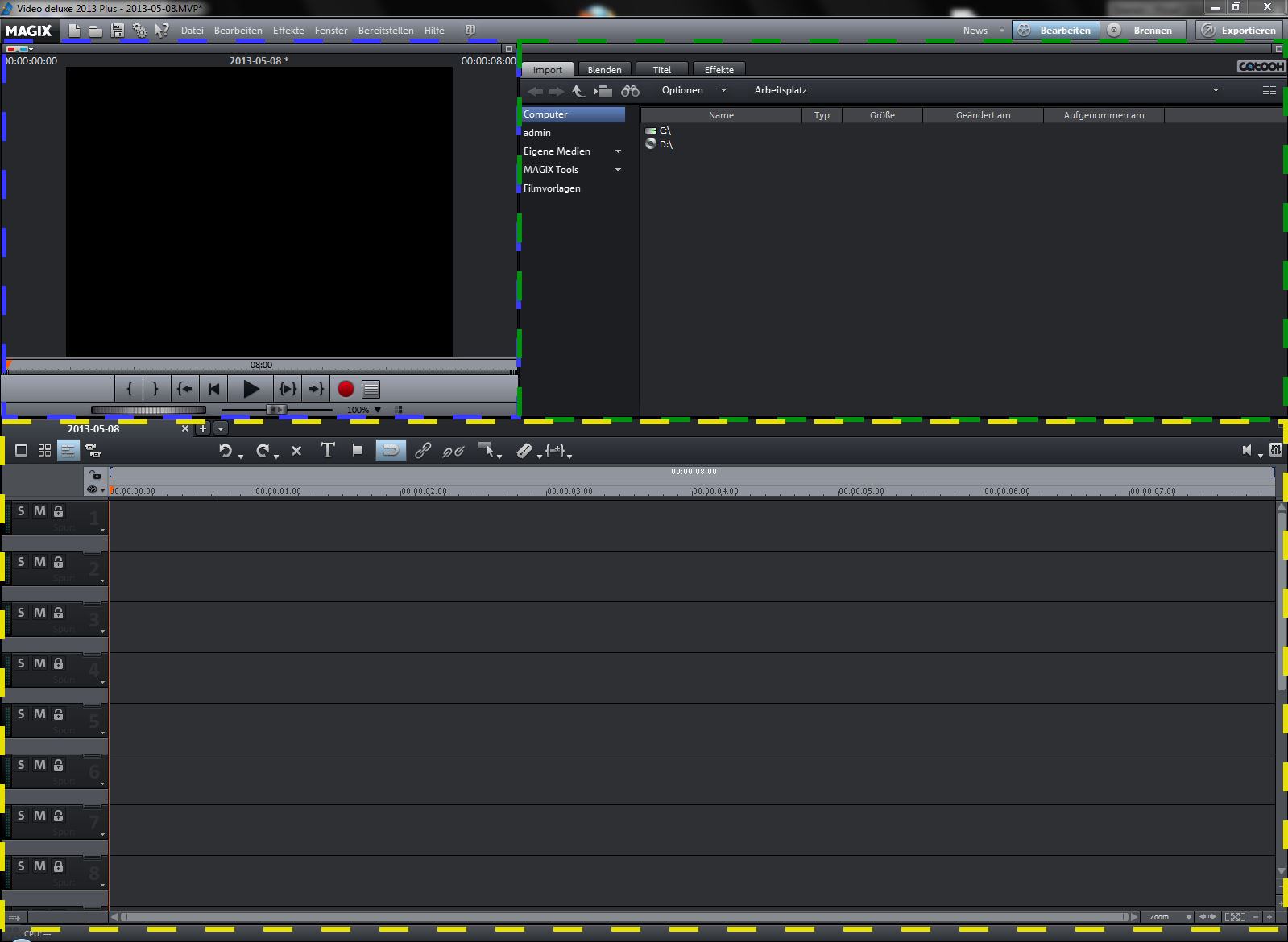1288x942 pixels.
Task: Switch to storyboard single-frame mode
Action: [22, 451]
